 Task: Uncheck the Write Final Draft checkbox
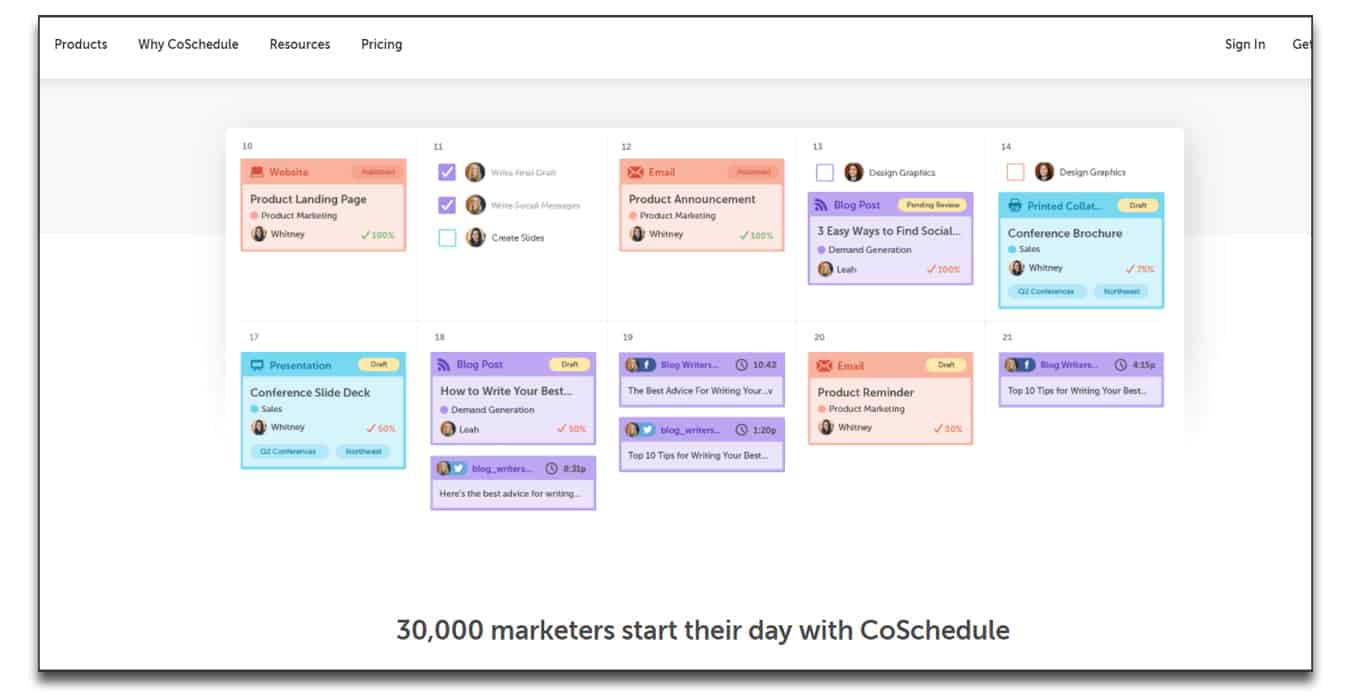[447, 172]
